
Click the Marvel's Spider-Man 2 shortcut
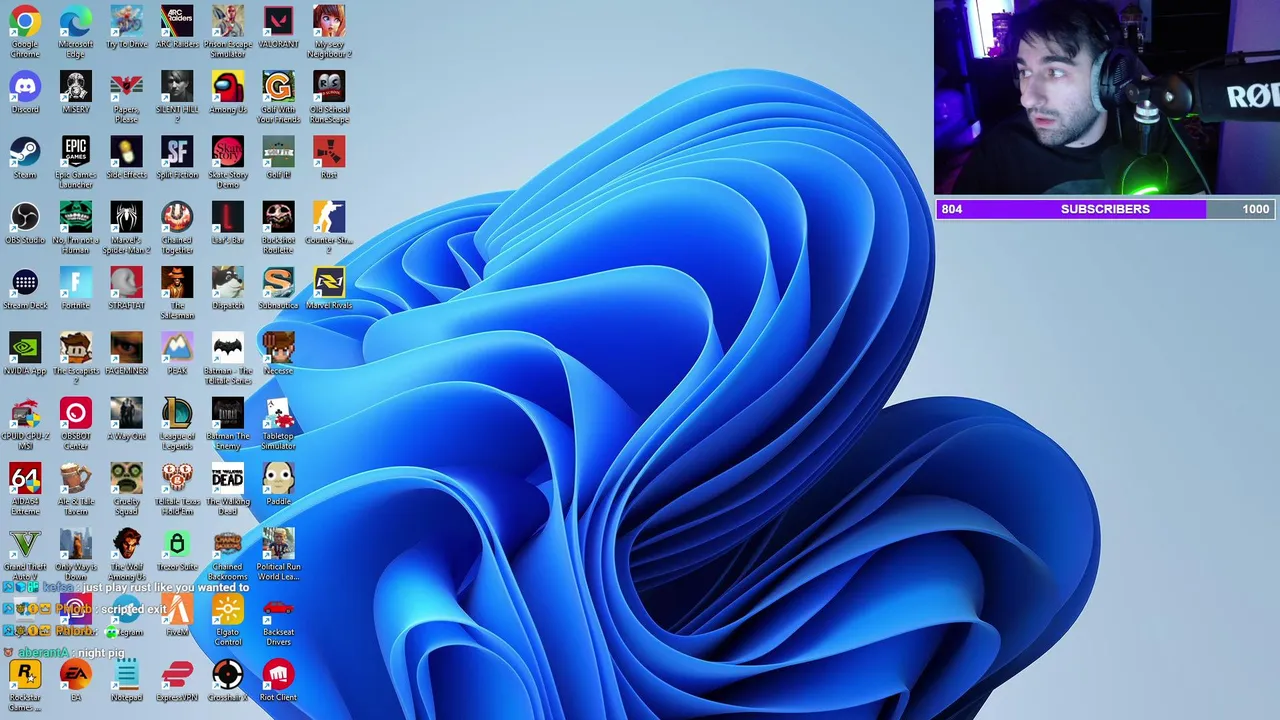click(x=126, y=217)
